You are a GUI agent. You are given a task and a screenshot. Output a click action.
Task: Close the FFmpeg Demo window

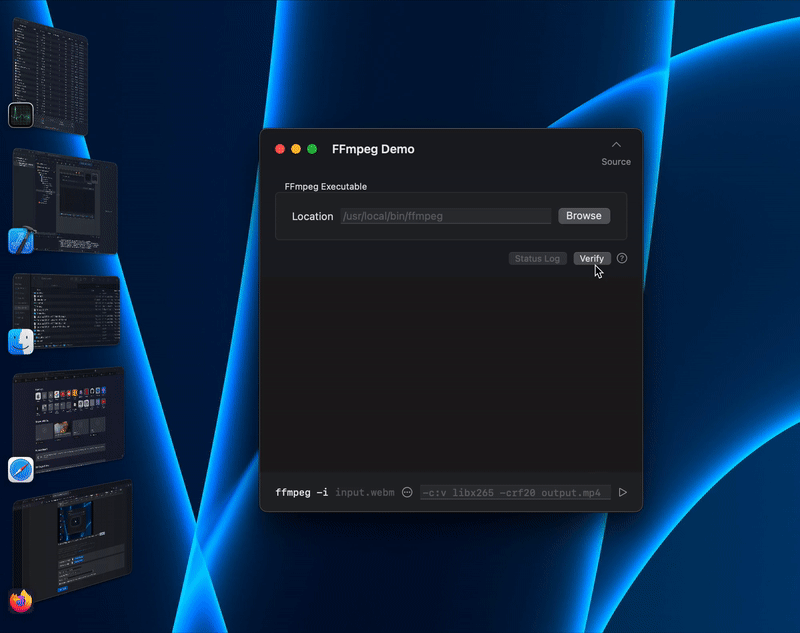tap(280, 149)
